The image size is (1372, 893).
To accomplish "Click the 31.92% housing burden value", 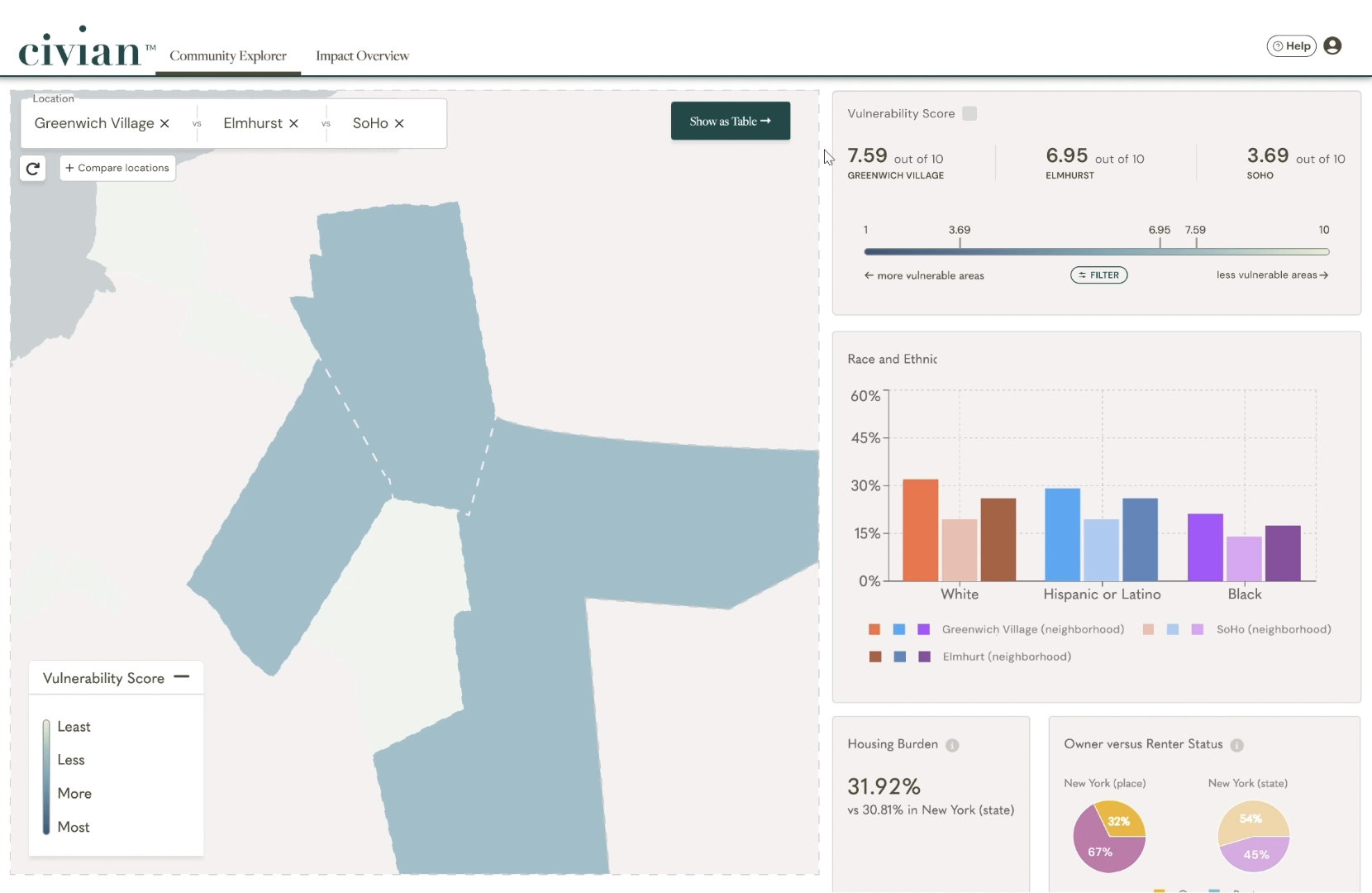I will point(884,786).
